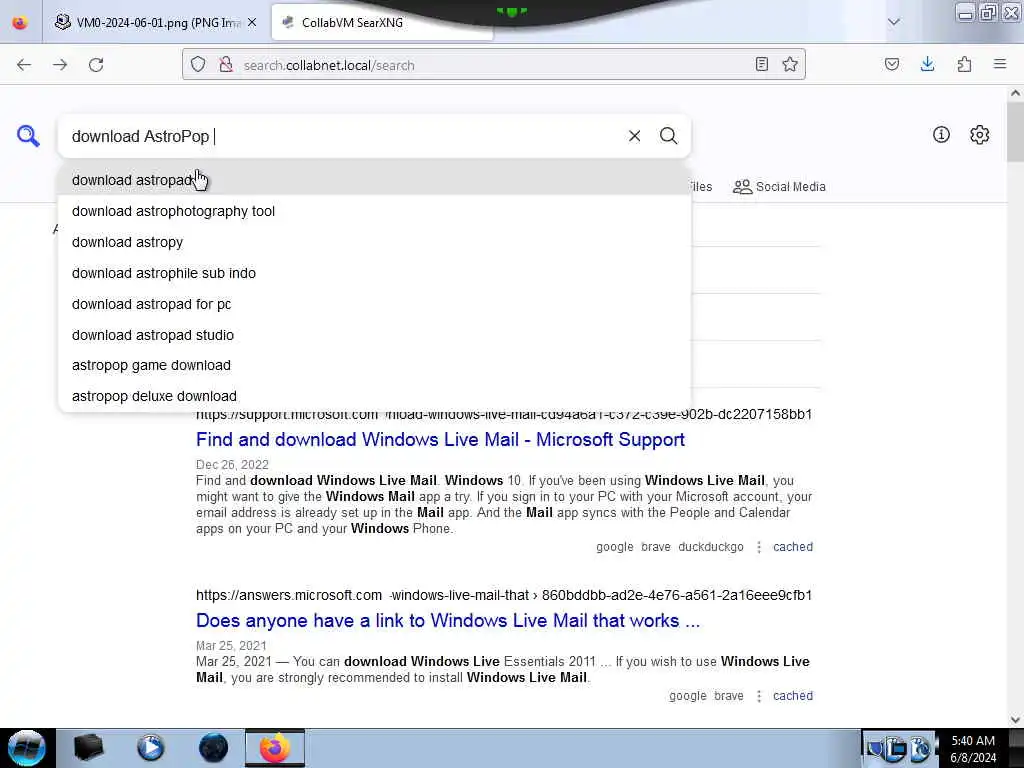Open the SearXNG about info icon
Viewport: 1024px width, 768px height.
coord(941,135)
